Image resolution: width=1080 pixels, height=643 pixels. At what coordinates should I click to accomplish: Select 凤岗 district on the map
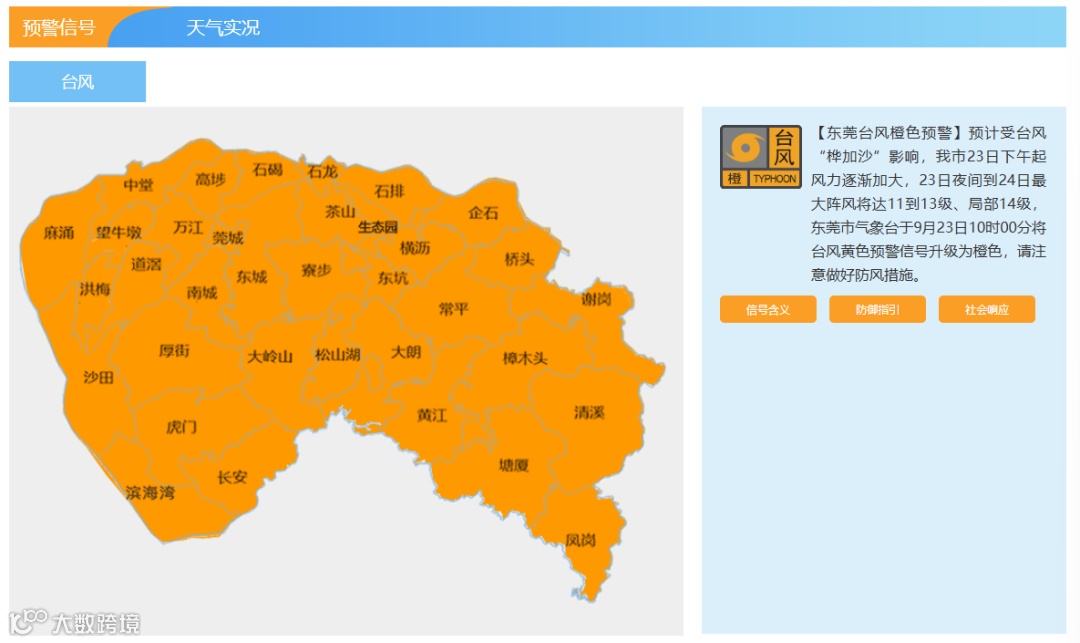click(x=580, y=540)
